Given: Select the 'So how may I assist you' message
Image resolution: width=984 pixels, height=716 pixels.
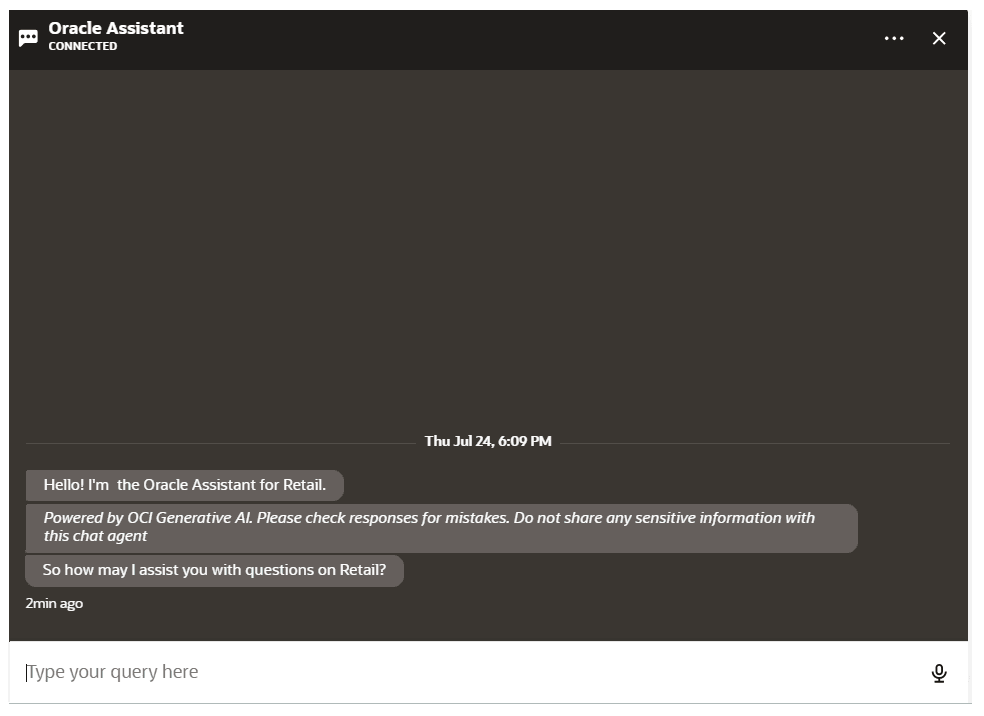Looking at the screenshot, I should click(214, 570).
